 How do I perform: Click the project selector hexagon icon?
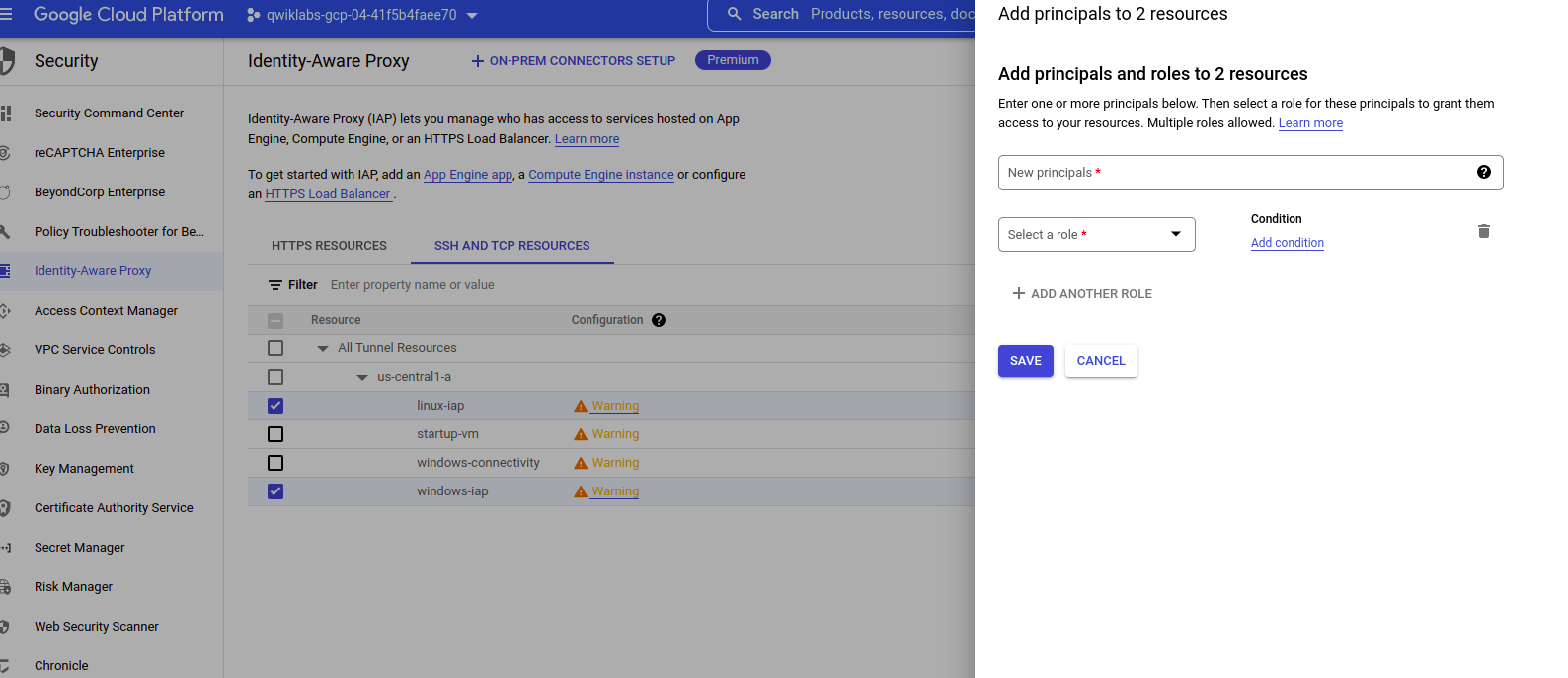pos(254,15)
